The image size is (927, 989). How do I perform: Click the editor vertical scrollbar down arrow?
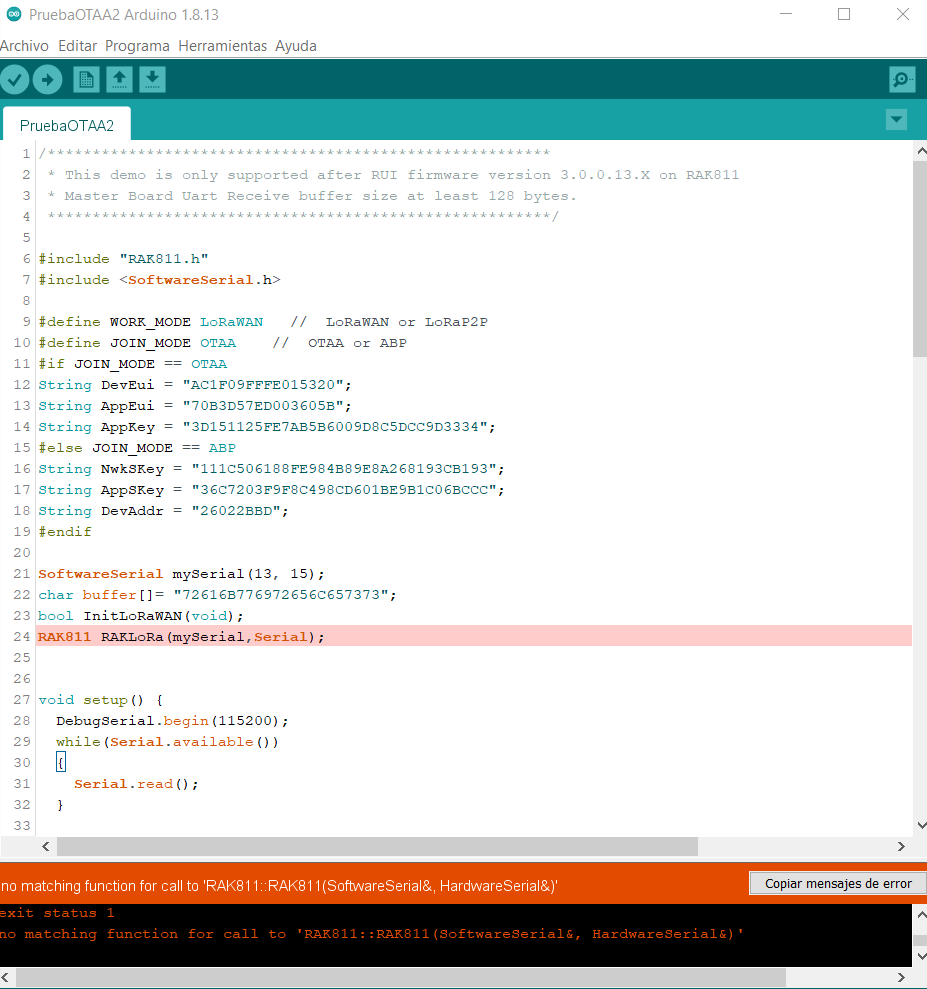(920, 825)
